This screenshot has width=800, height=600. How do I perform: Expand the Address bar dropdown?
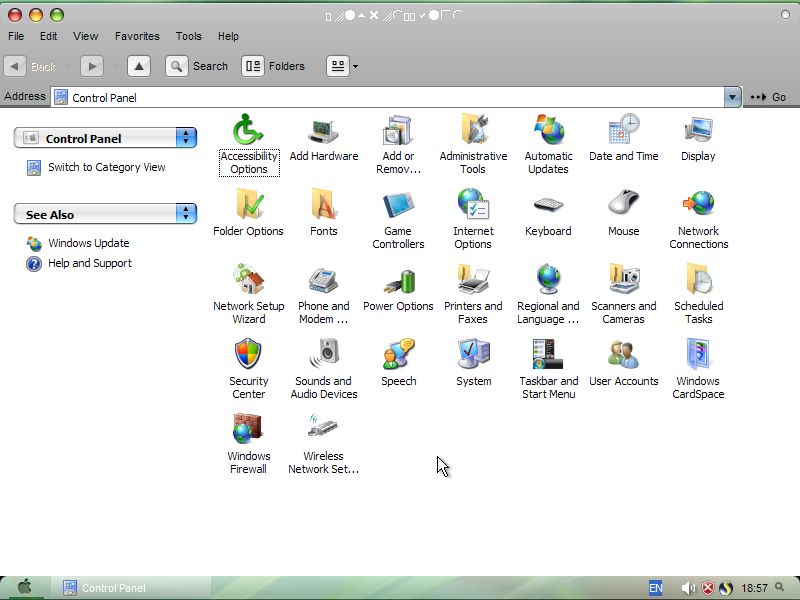click(x=732, y=97)
